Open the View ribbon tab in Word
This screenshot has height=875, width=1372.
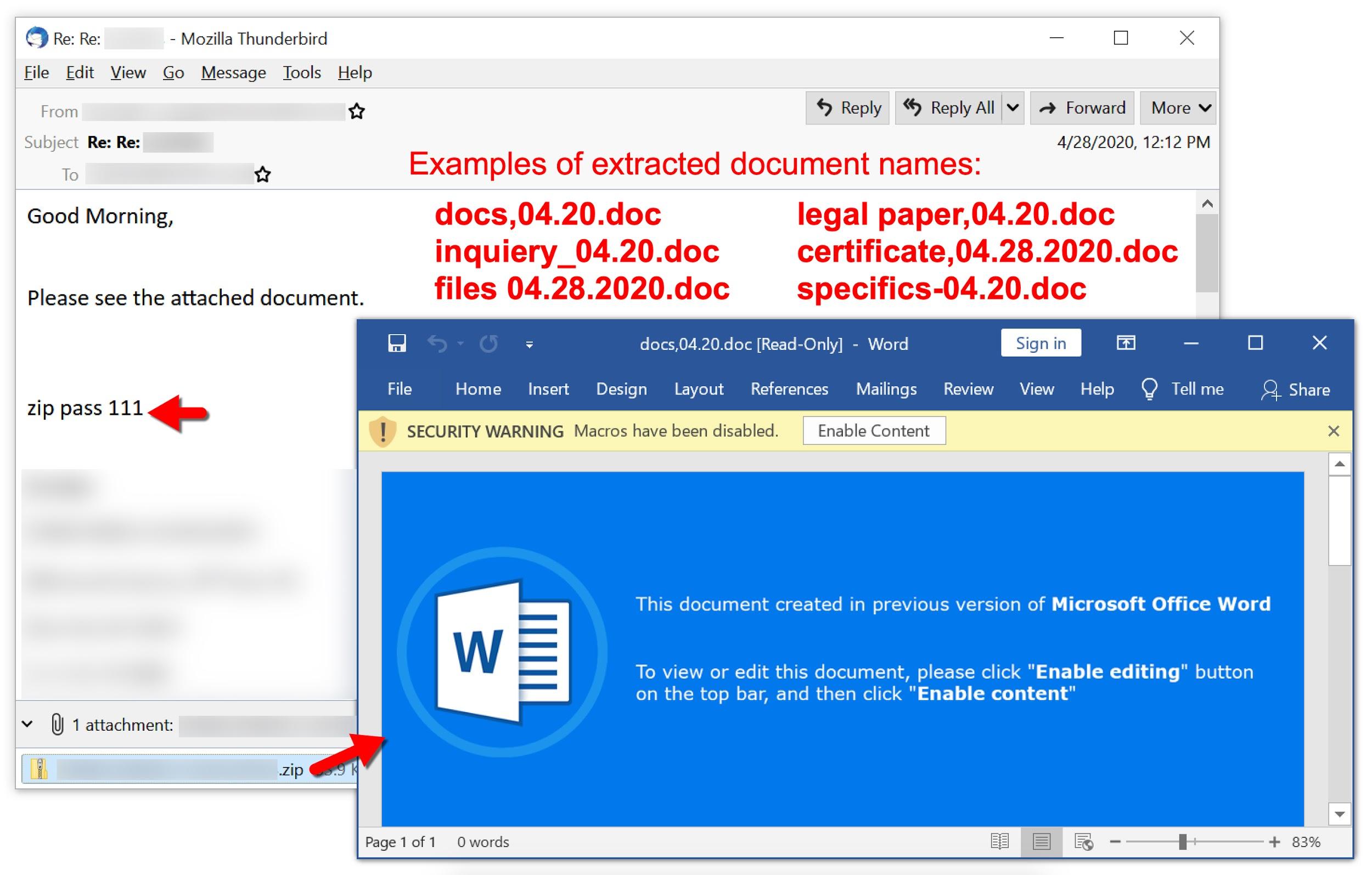pos(1036,389)
